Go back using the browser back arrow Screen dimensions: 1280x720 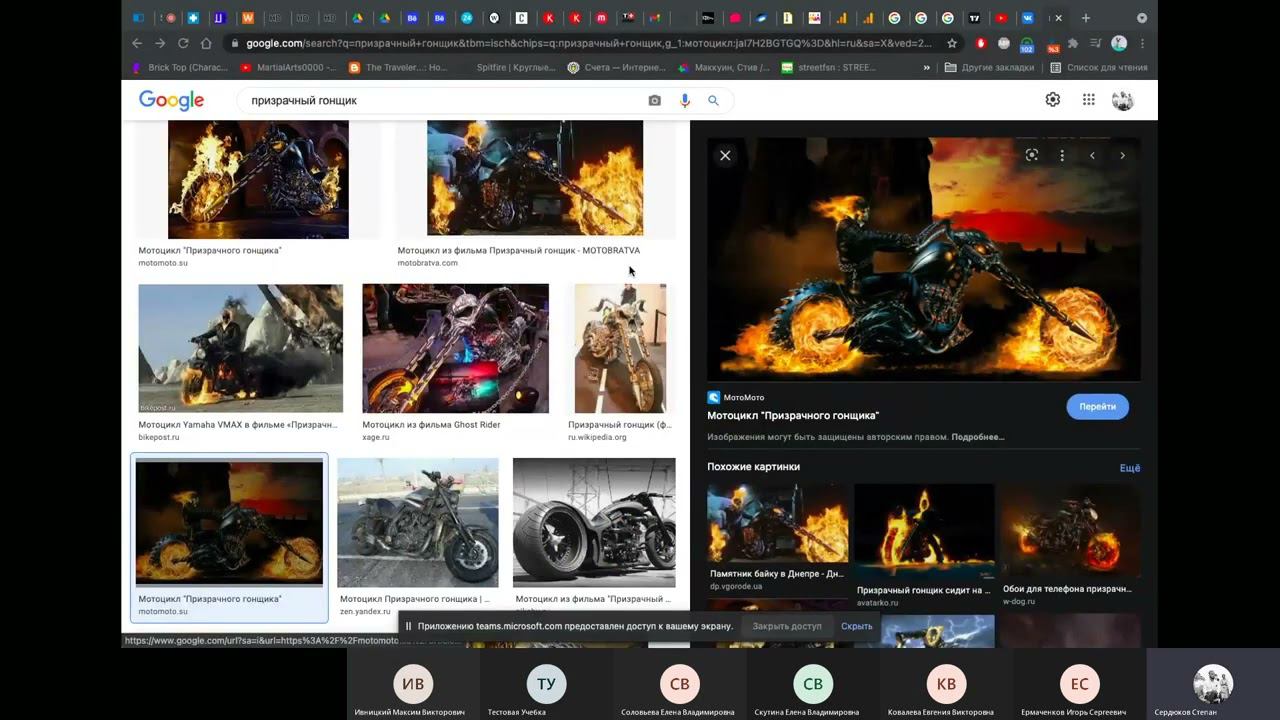pos(137,43)
